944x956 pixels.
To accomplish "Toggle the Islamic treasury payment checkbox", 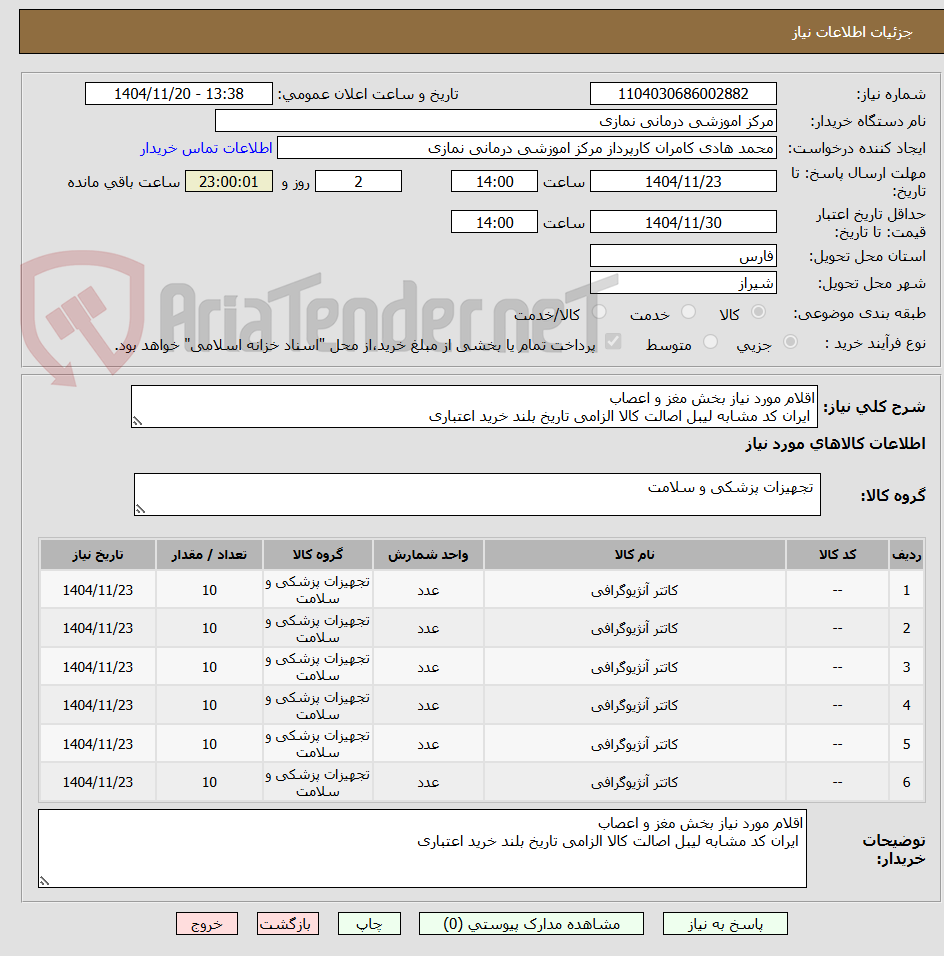I will pos(613,342).
